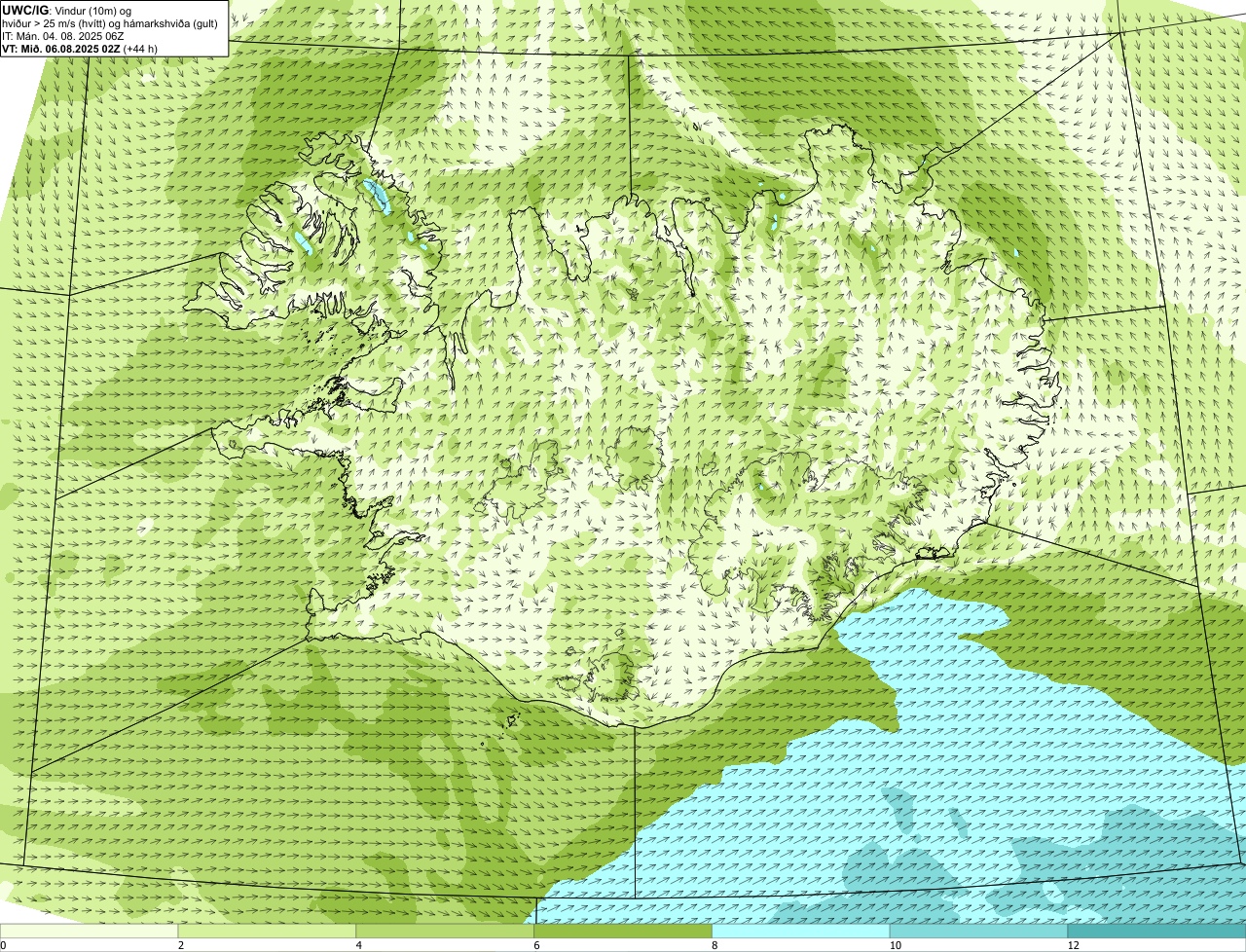Image resolution: width=1246 pixels, height=952 pixels.
Task: Click the colorbar label '4'
Action: click(359, 945)
